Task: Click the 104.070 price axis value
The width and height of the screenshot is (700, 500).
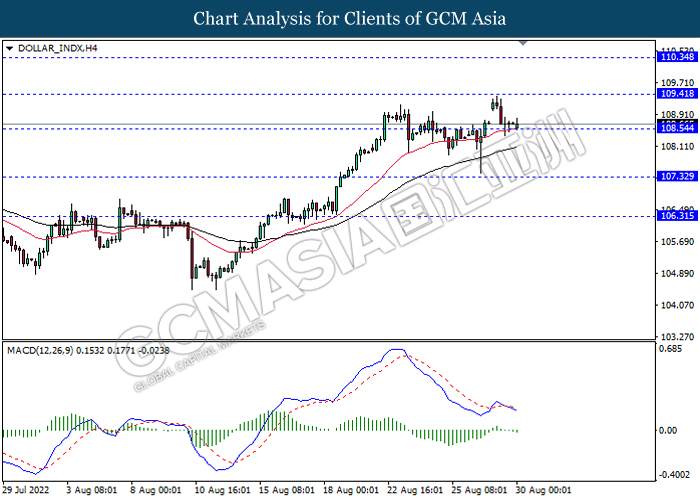Action: tap(677, 305)
